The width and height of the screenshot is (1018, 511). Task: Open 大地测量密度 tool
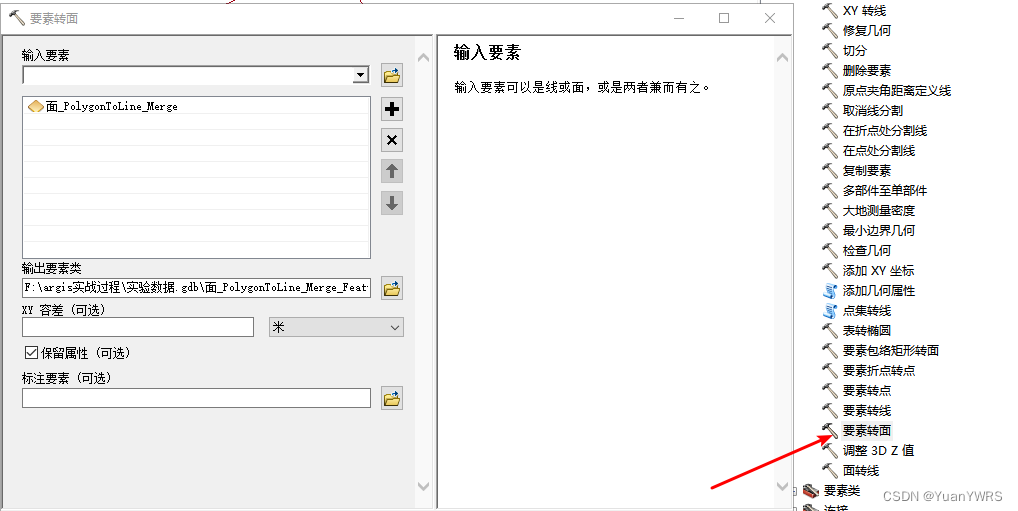(x=878, y=210)
